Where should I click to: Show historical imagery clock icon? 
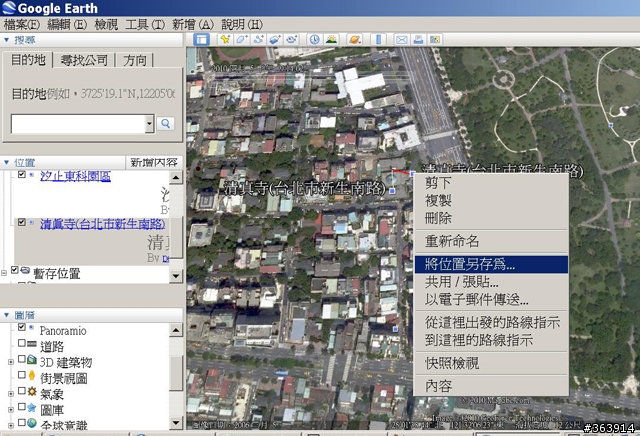click(x=314, y=40)
